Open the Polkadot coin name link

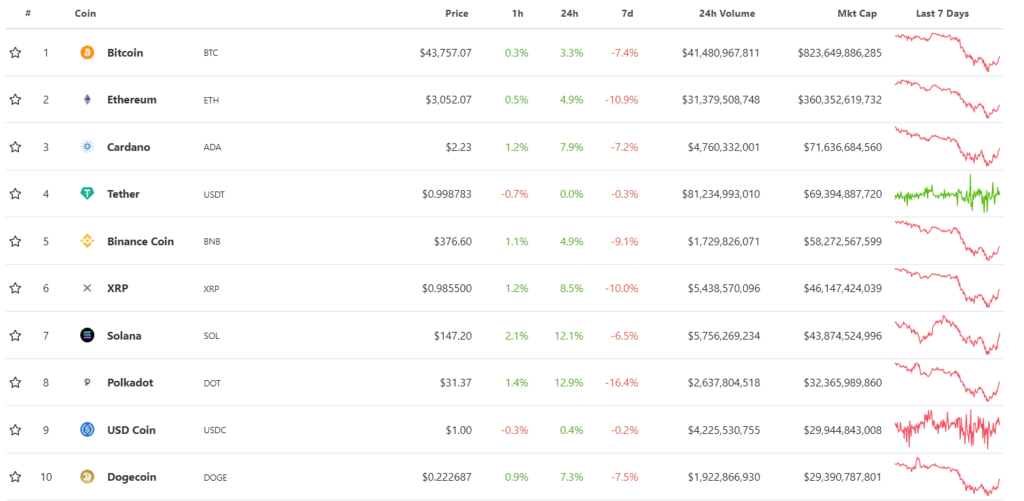point(130,382)
